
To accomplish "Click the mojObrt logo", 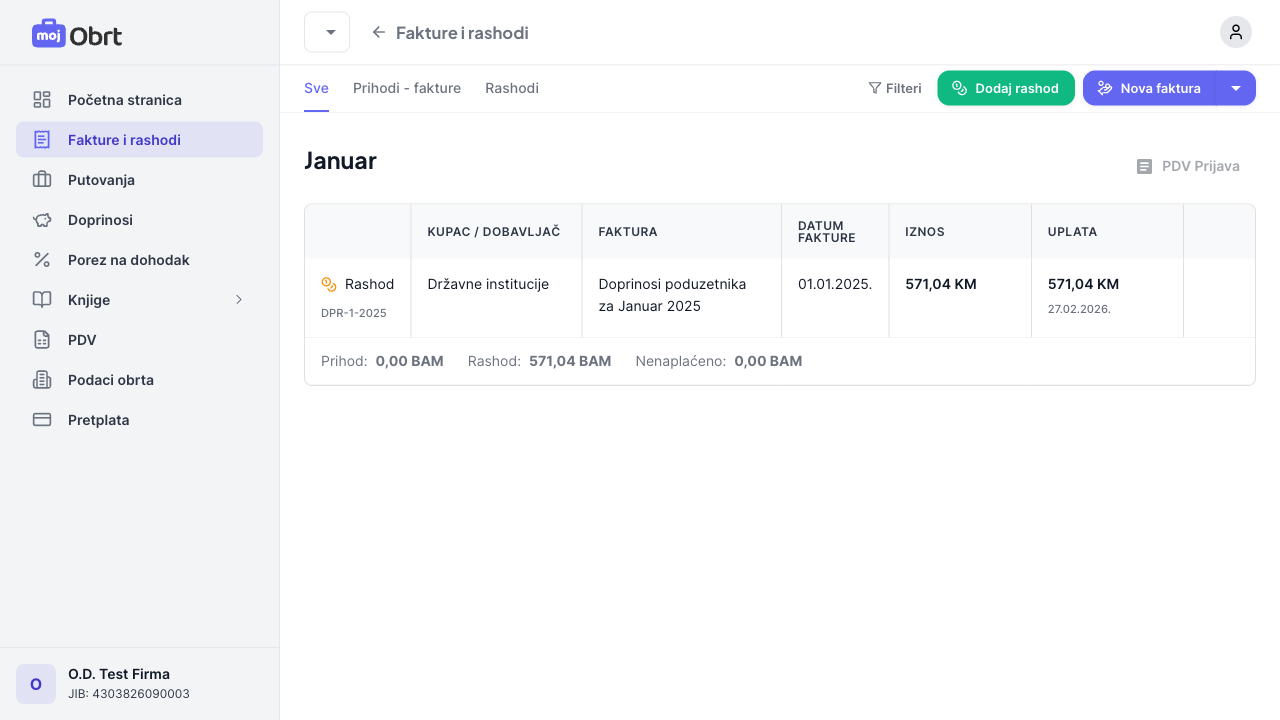I will pyautogui.click(x=77, y=34).
